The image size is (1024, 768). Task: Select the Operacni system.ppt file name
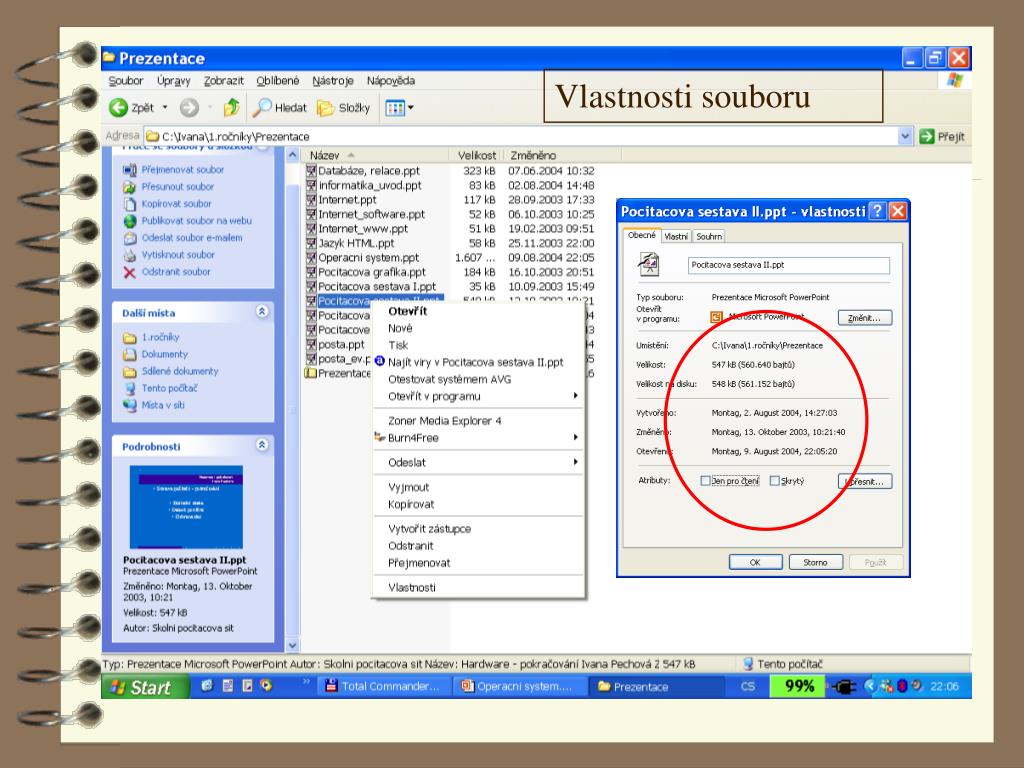click(368, 258)
